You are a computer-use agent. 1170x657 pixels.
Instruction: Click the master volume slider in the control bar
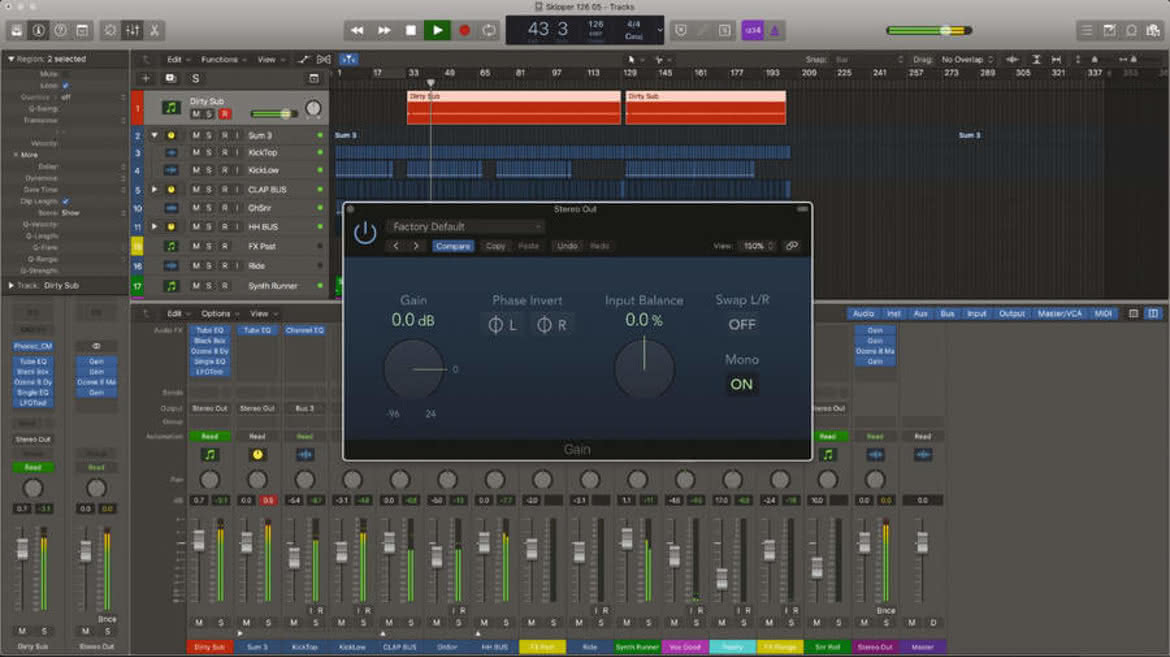point(929,31)
